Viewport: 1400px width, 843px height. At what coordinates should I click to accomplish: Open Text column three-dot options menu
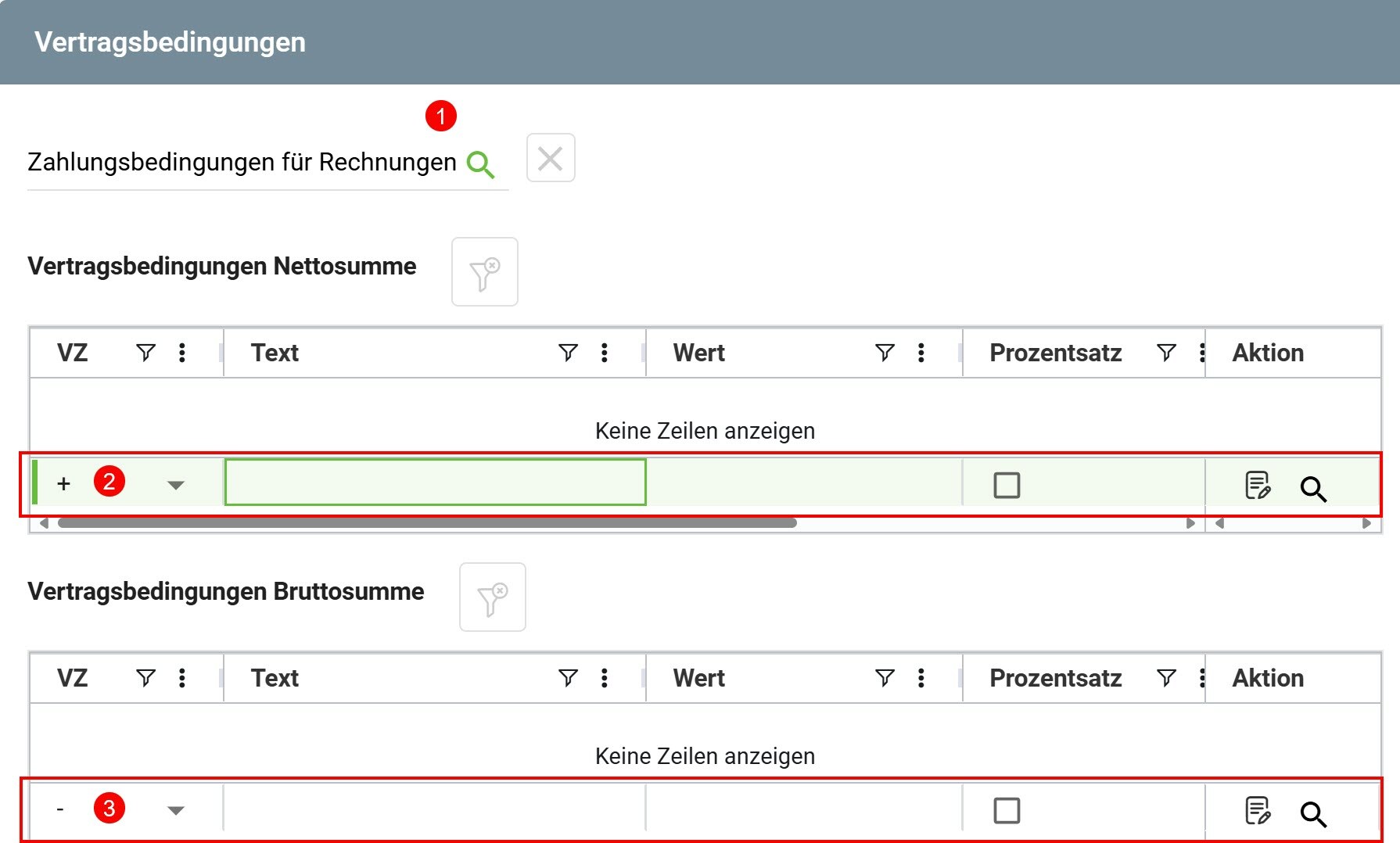603,353
